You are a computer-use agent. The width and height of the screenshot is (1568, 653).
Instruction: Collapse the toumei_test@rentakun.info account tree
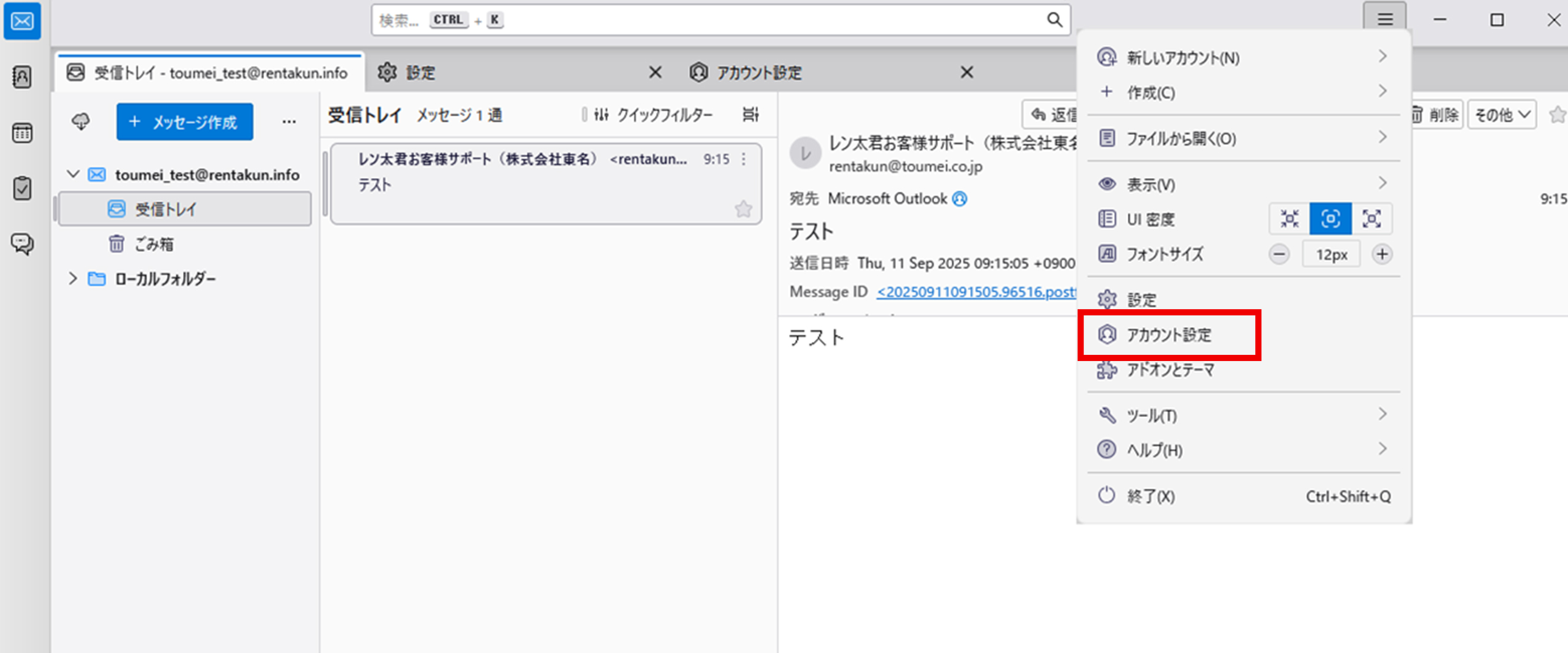[73, 174]
